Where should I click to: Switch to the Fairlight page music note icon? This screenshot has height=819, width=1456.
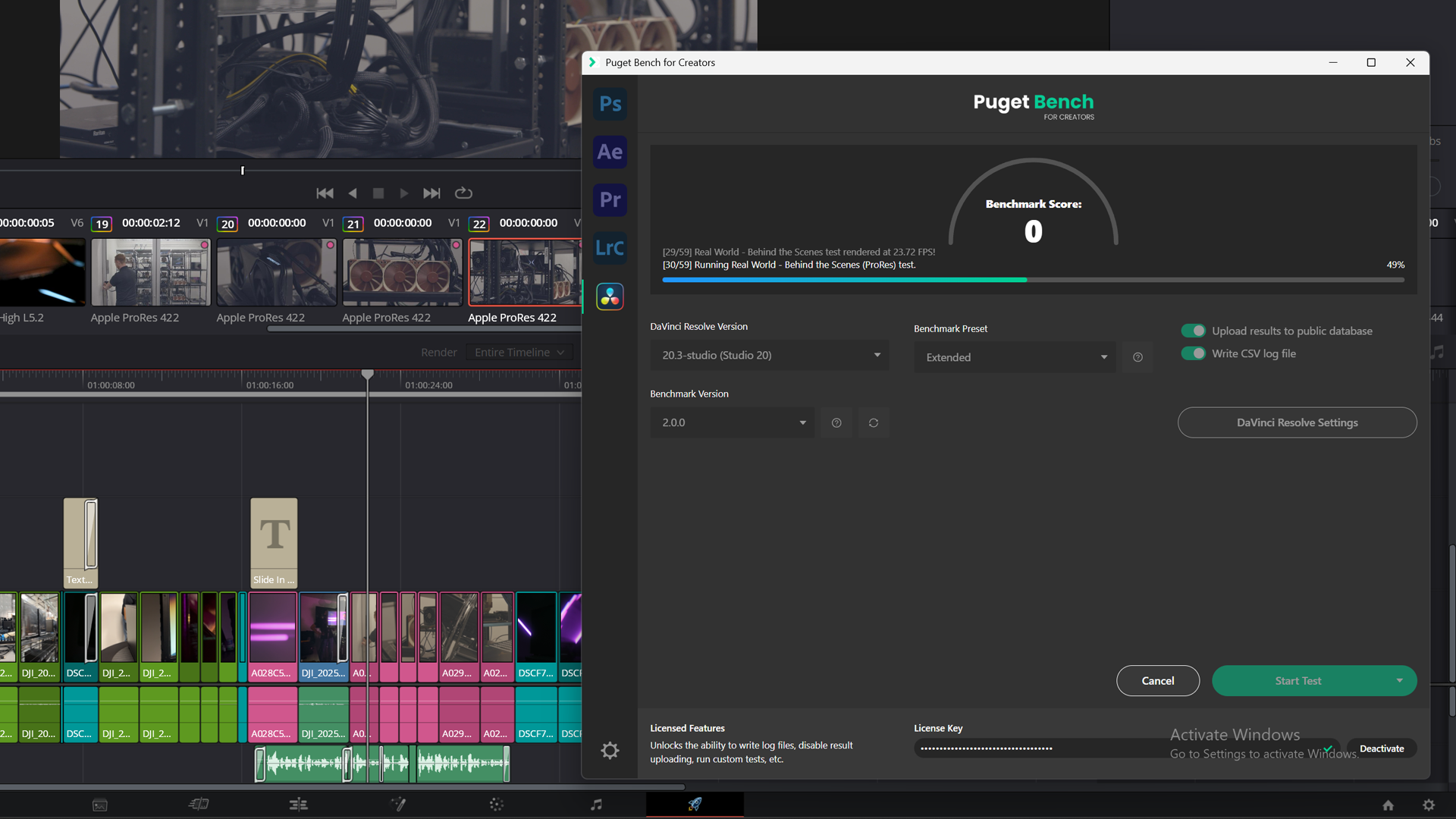(596, 805)
